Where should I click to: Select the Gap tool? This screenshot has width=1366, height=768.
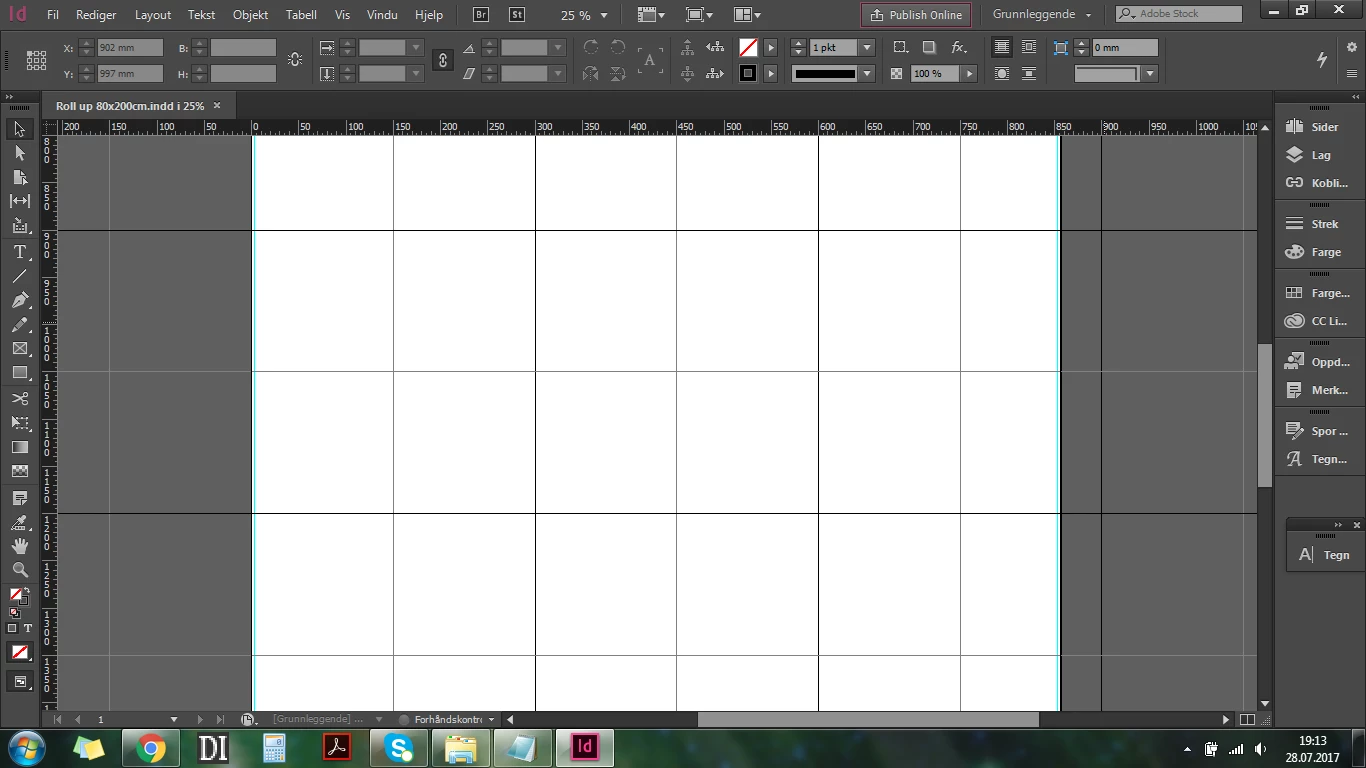[x=19, y=201]
